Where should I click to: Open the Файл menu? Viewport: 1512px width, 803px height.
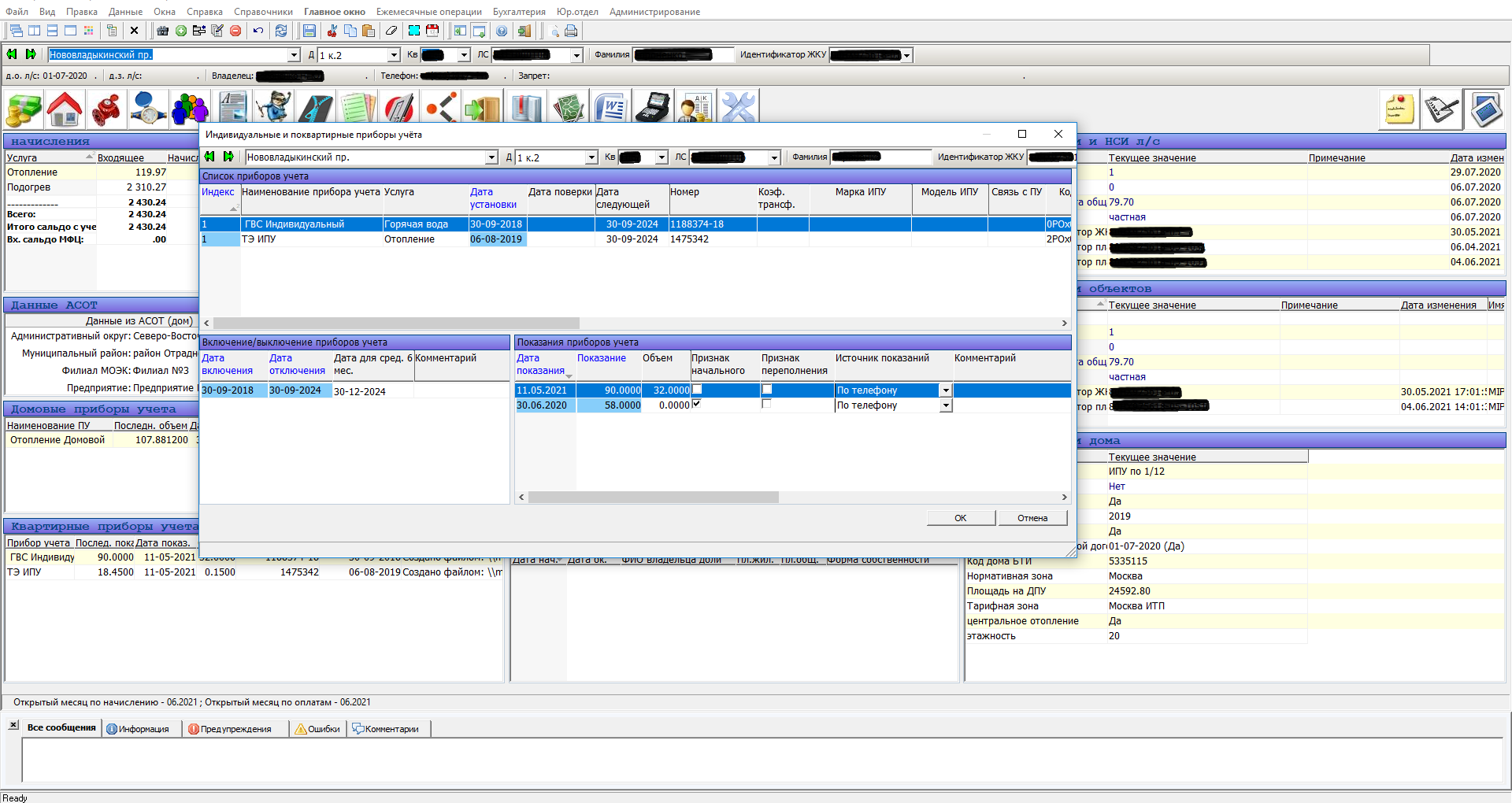pos(17,12)
